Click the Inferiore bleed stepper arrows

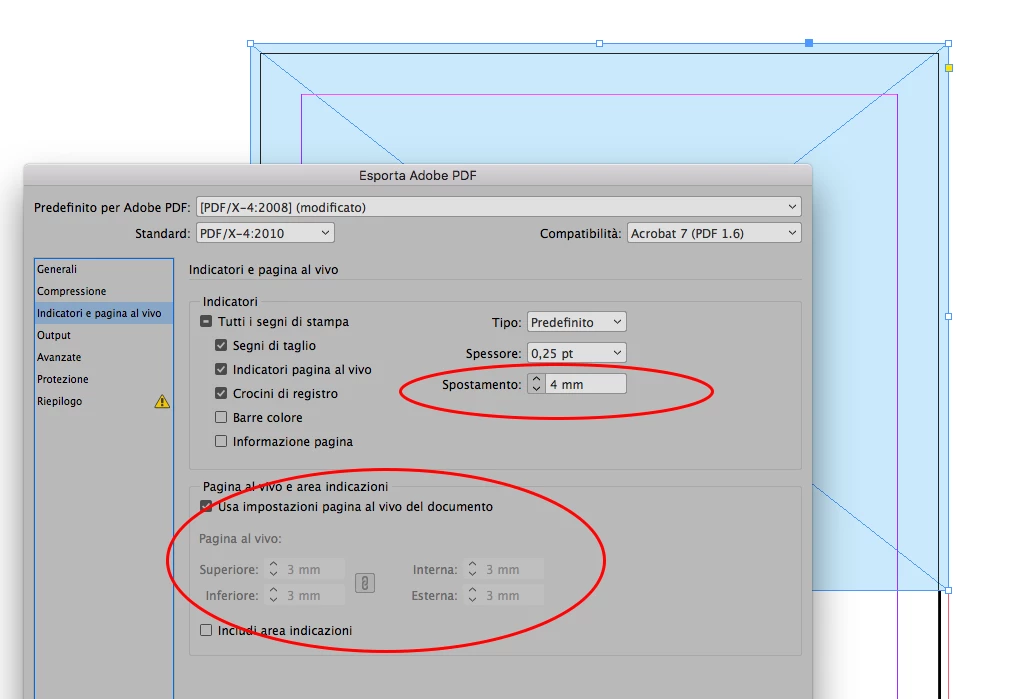coord(274,595)
